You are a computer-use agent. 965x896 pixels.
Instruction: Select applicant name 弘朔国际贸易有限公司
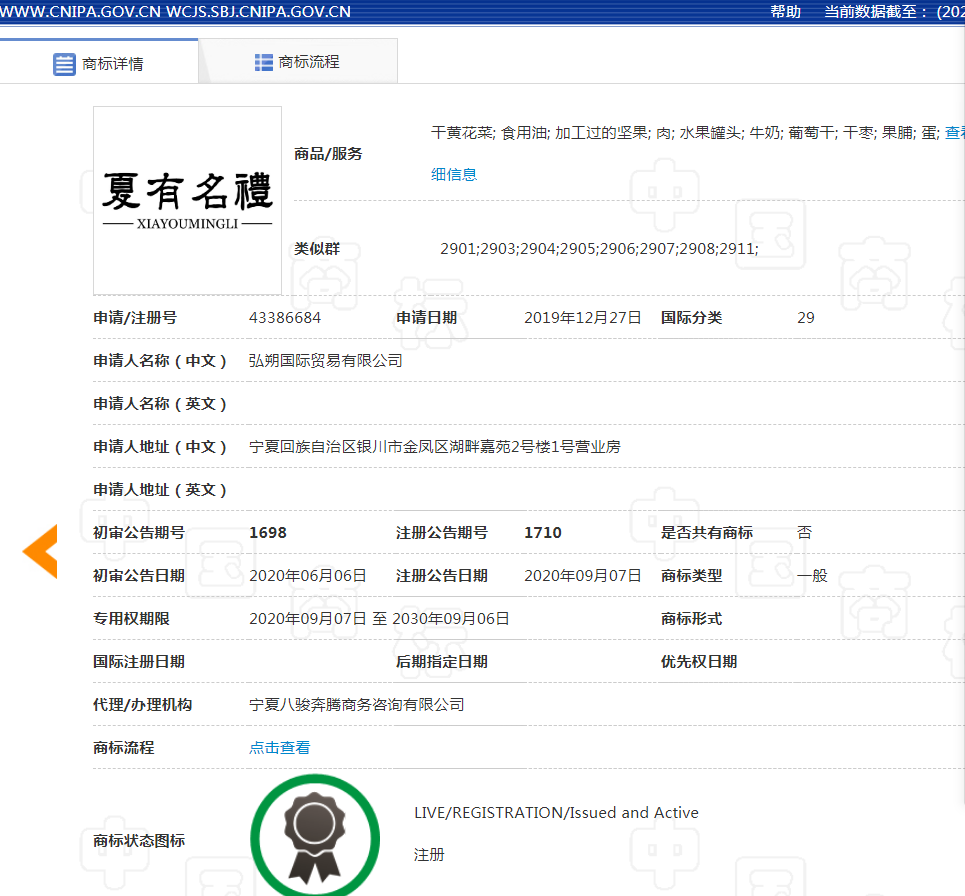[x=326, y=361]
